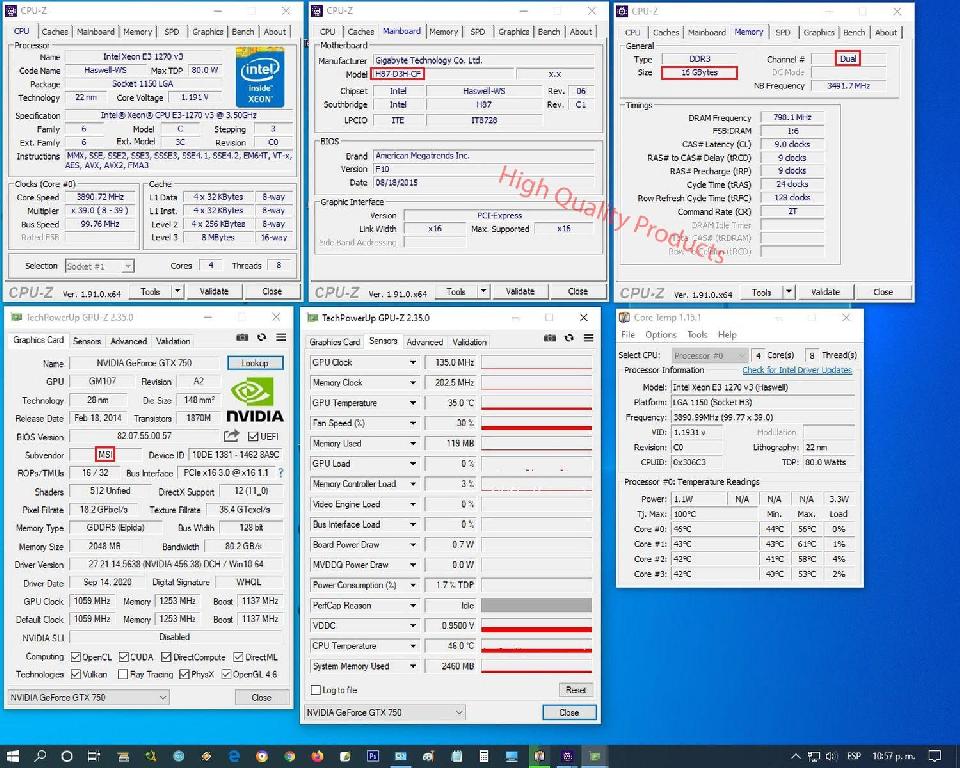Click Validate in the CPU-Z Memory window
This screenshot has height=768, width=960.
pyautogui.click(x=825, y=292)
